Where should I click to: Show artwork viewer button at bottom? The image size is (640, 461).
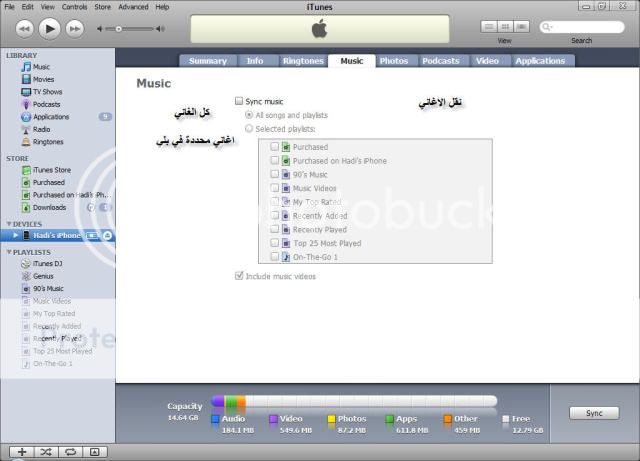pyautogui.click(x=95, y=452)
